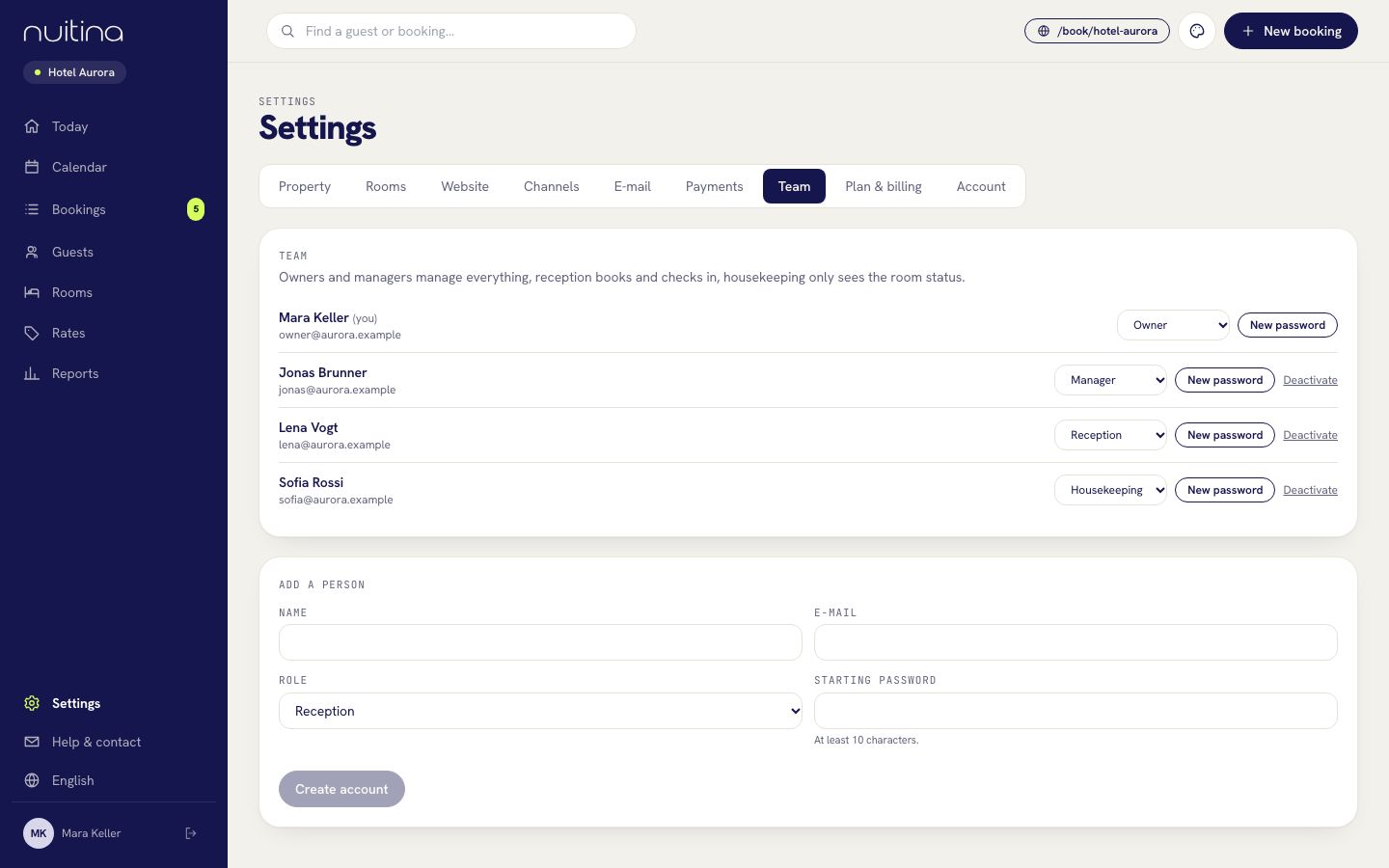The width and height of the screenshot is (1389, 868).
Task: Switch to the Property tab
Action: (305, 186)
